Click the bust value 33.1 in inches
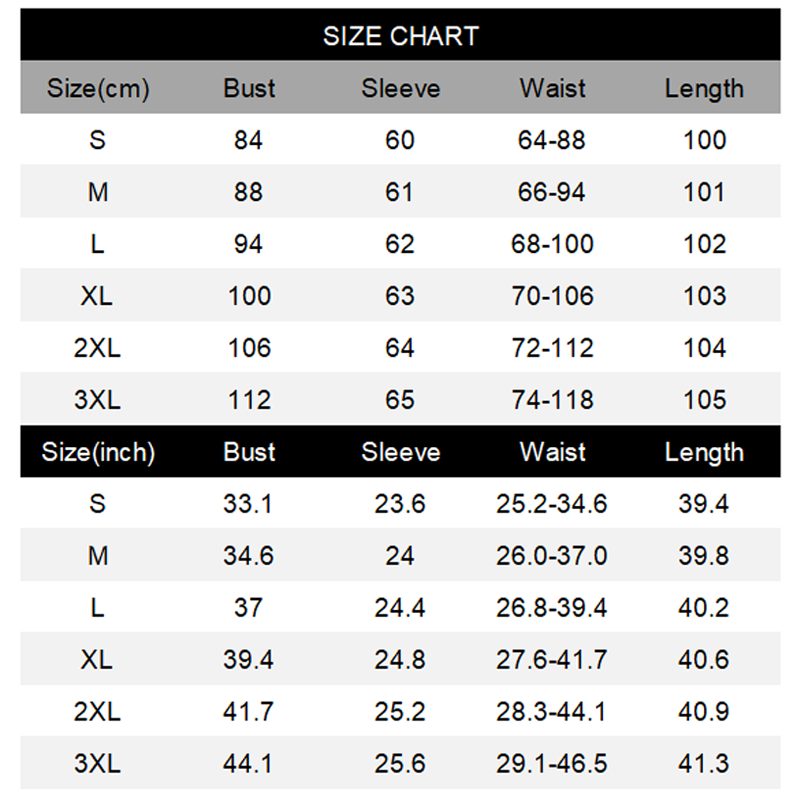800x800 pixels. pos(249,504)
